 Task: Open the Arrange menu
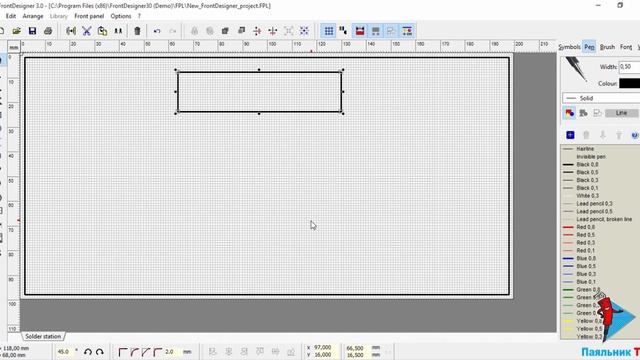[33, 16]
